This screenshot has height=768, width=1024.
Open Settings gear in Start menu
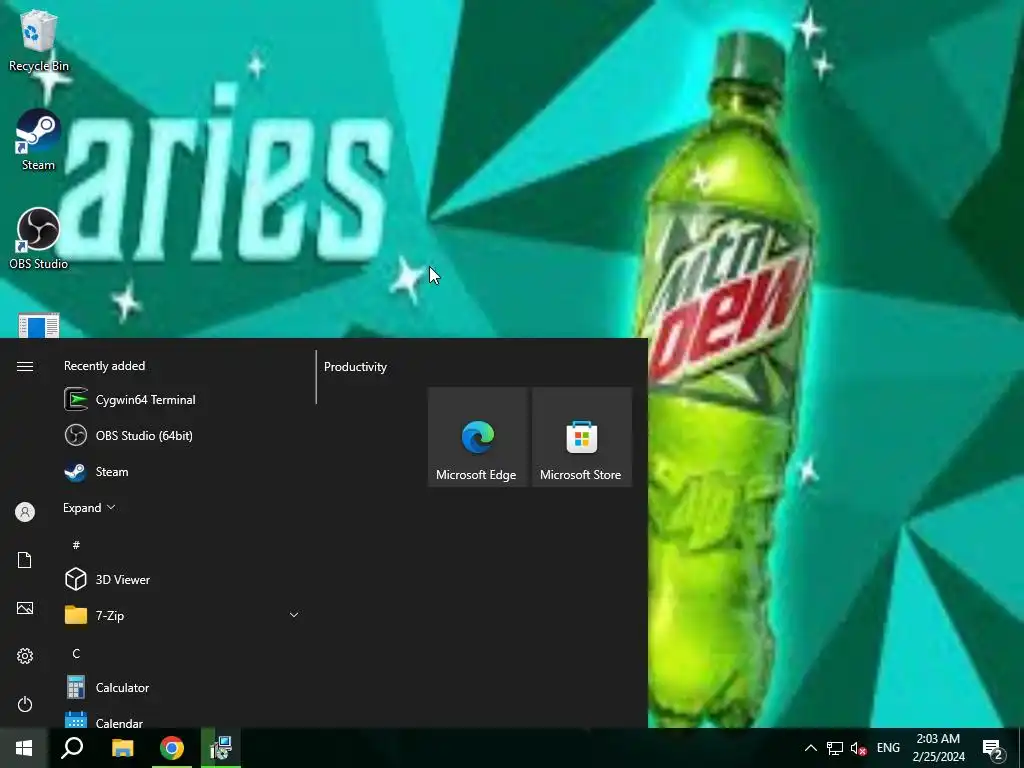pyautogui.click(x=25, y=656)
